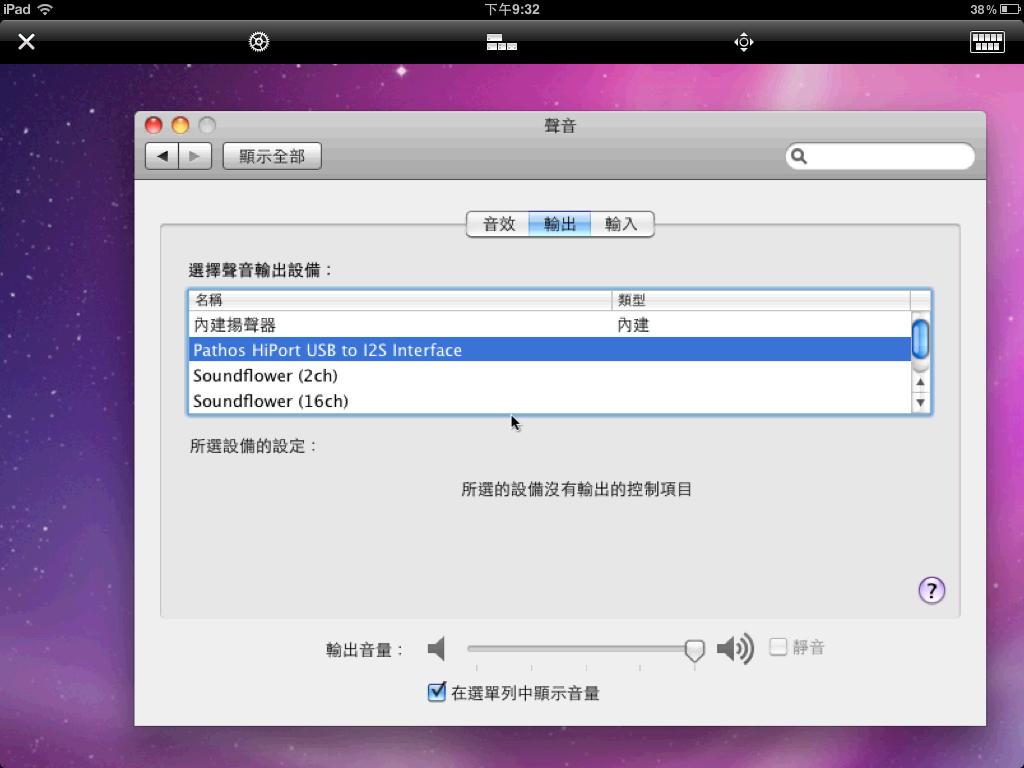
Task: Select the 輸出 tab
Action: pyautogui.click(x=560, y=224)
